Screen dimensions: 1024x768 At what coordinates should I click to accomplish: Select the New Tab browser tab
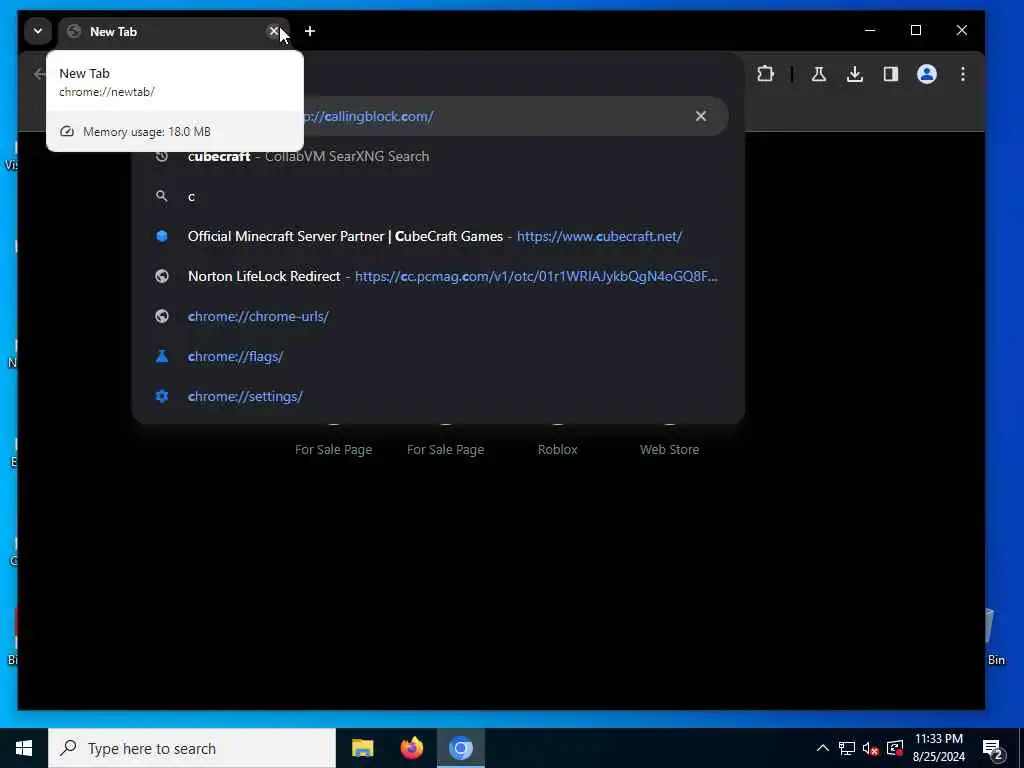pyautogui.click(x=173, y=31)
